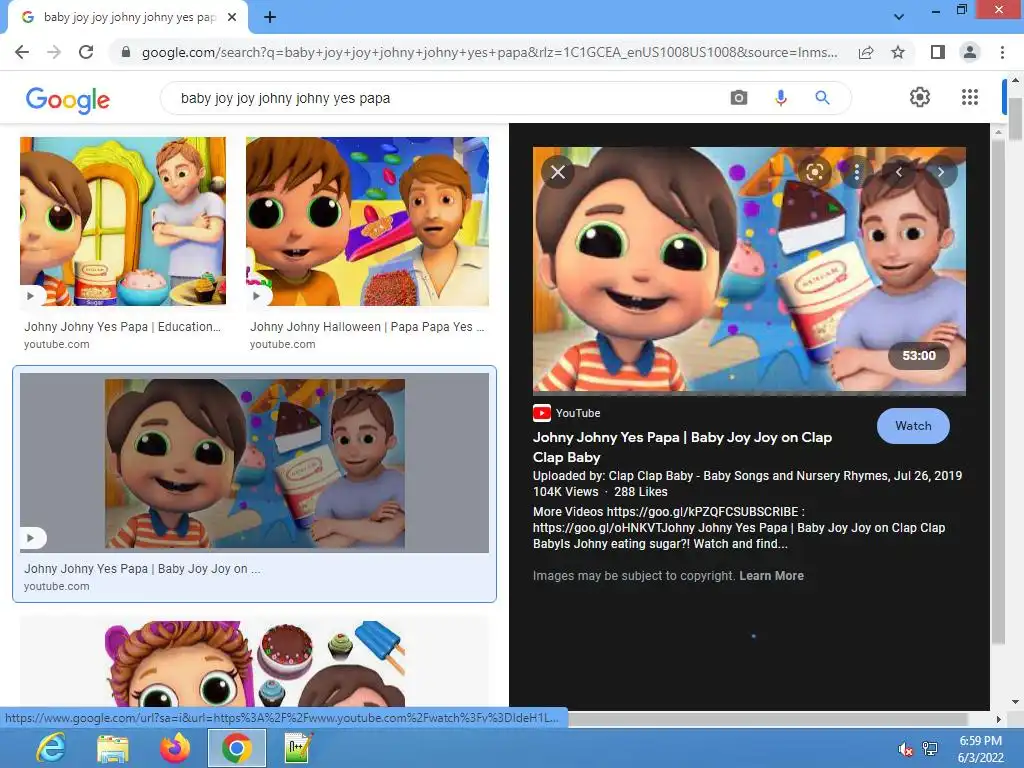This screenshot has height=768, width=1024.
Task: Launch Firefox from the taskbar
Action: (x=174, y=748)
